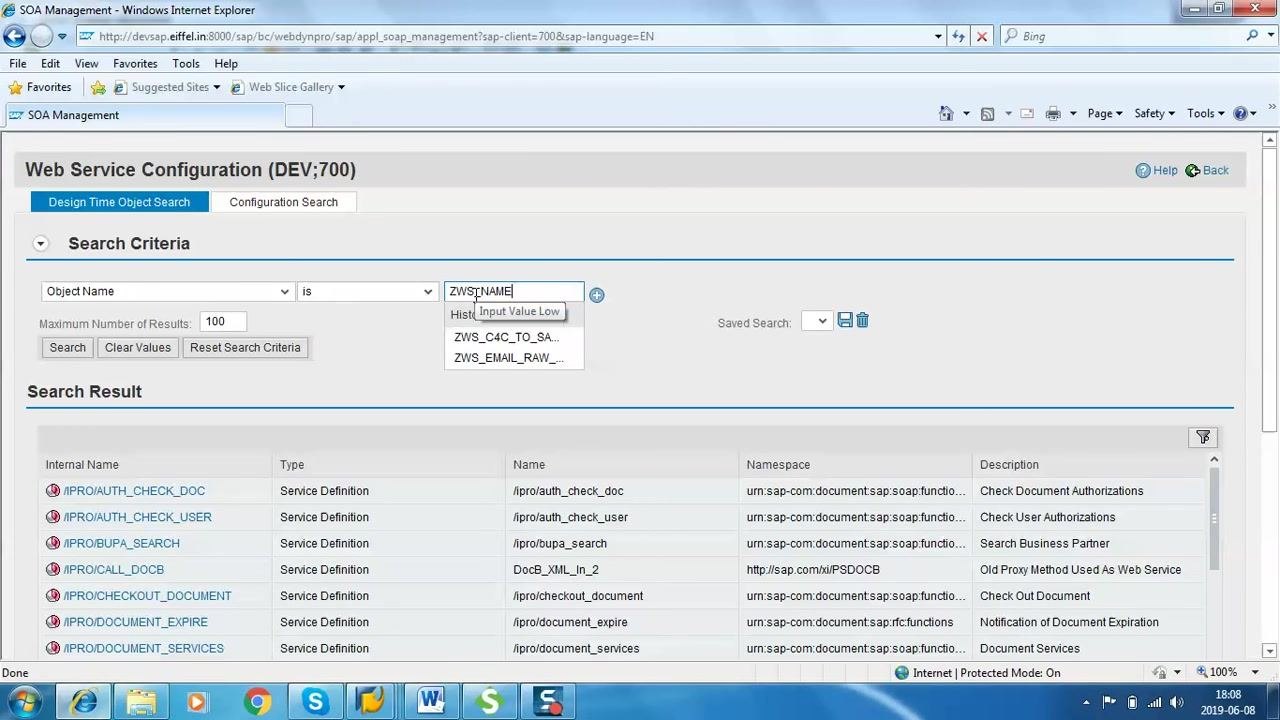The width and height of the screenshot is (1280, 720).
Task: Stop page loading with red X
Action: pyautogui.click(x=981, y=36)
